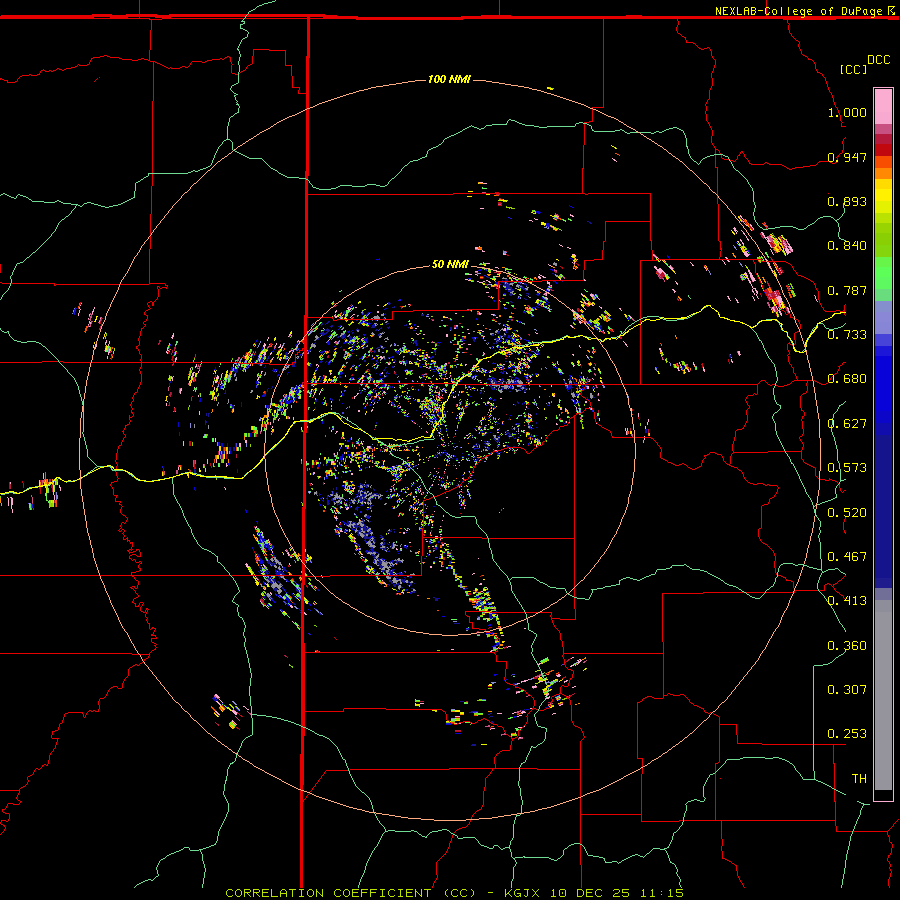
Task: Click the 0.733 scale value
Action: 847,335
